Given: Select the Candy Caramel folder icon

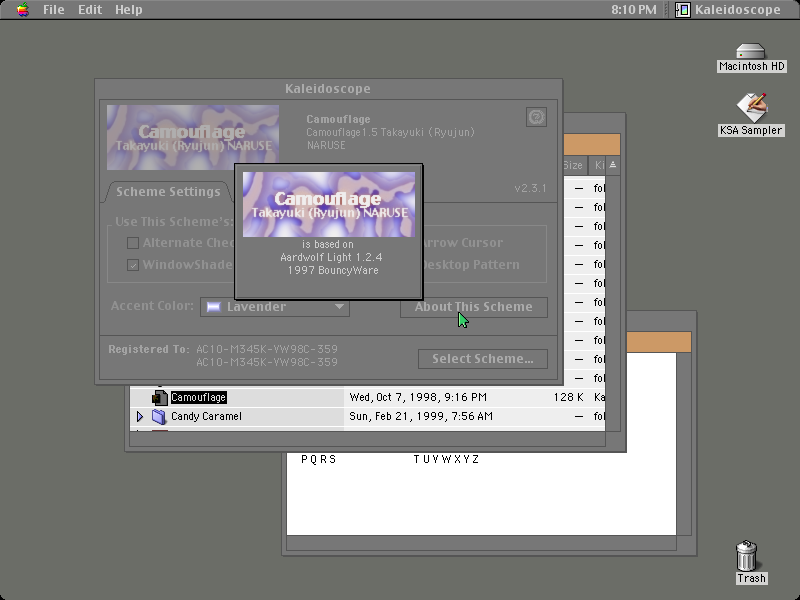Looking at the screenshot, I should pos(159,417).
